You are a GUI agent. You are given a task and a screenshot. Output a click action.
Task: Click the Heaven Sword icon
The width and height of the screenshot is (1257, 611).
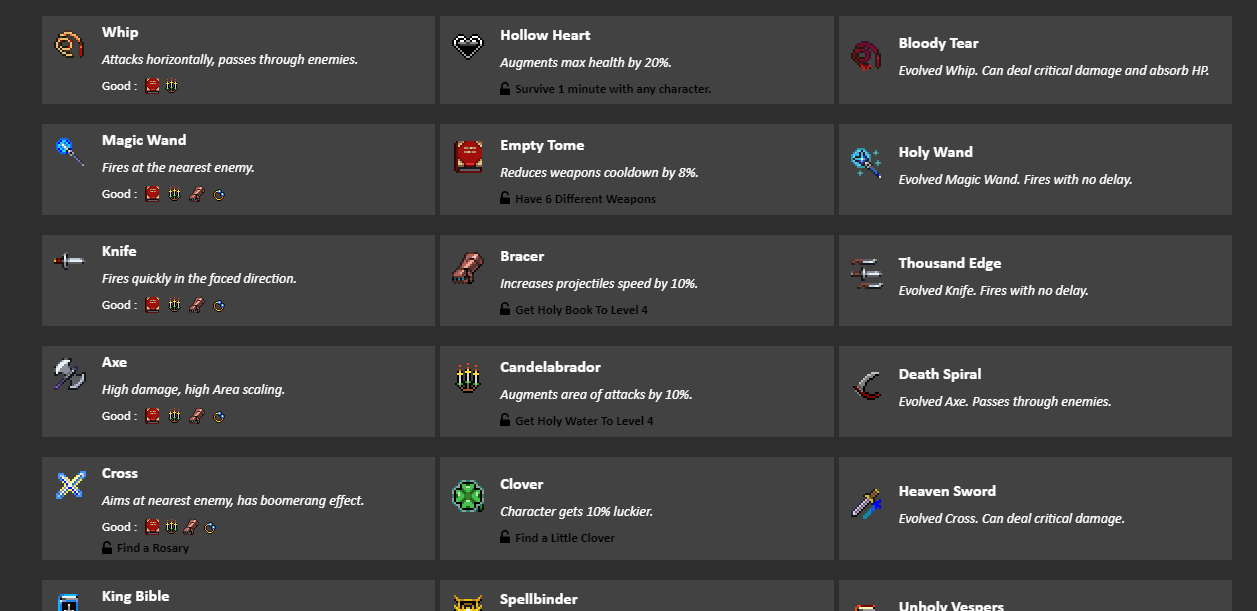point(866,502)
